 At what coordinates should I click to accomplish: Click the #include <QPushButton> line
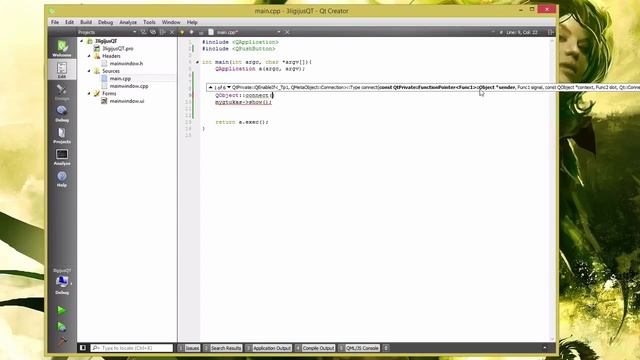tap(239, 49)
